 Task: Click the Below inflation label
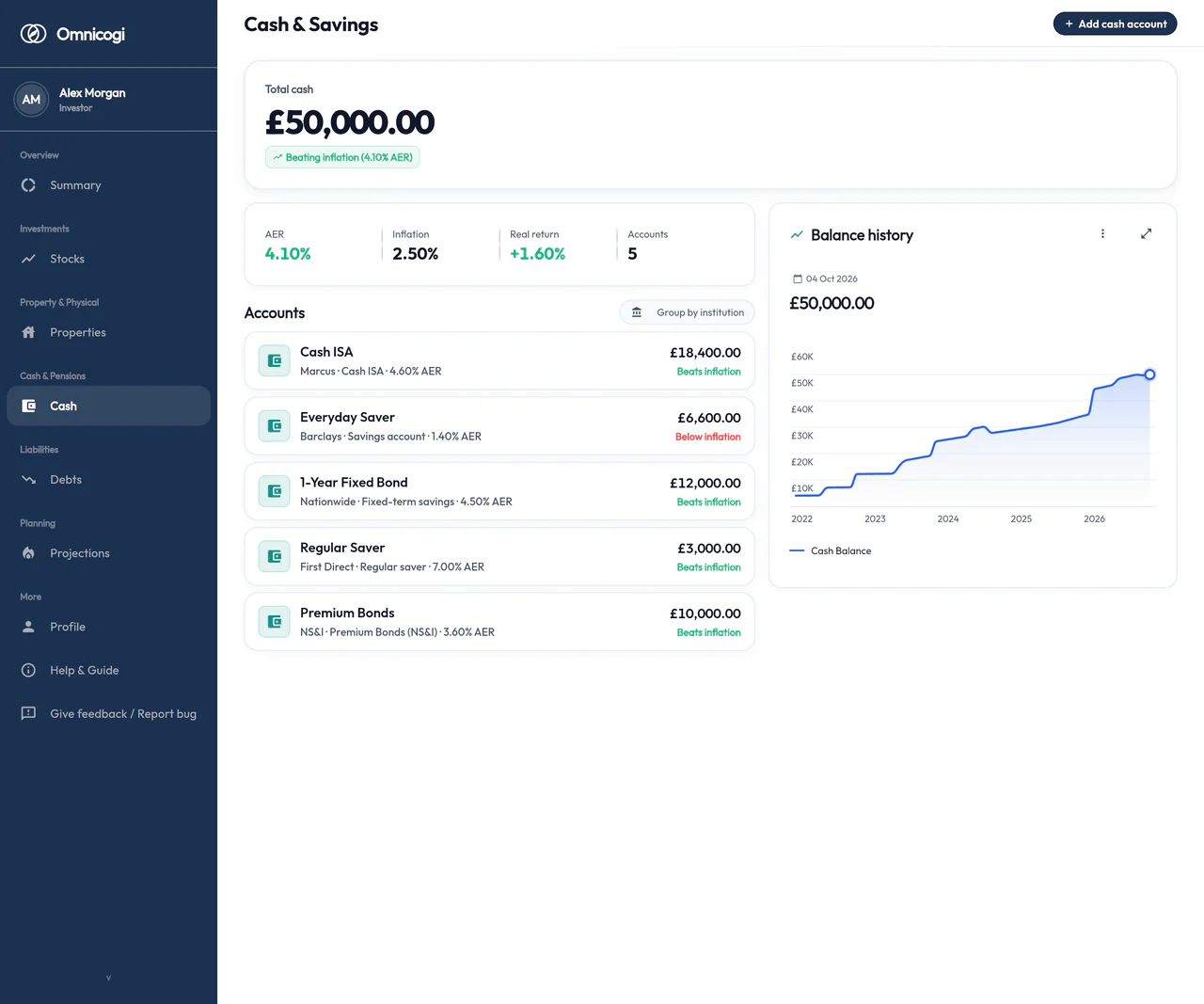click(708, 437)
